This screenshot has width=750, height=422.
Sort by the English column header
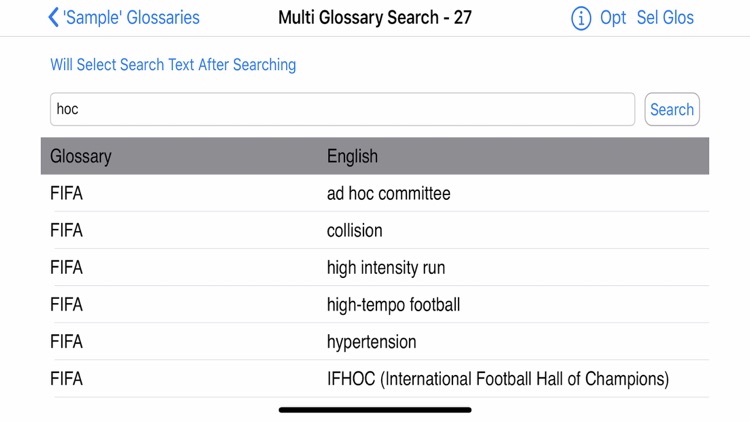[x=352, y=156]
